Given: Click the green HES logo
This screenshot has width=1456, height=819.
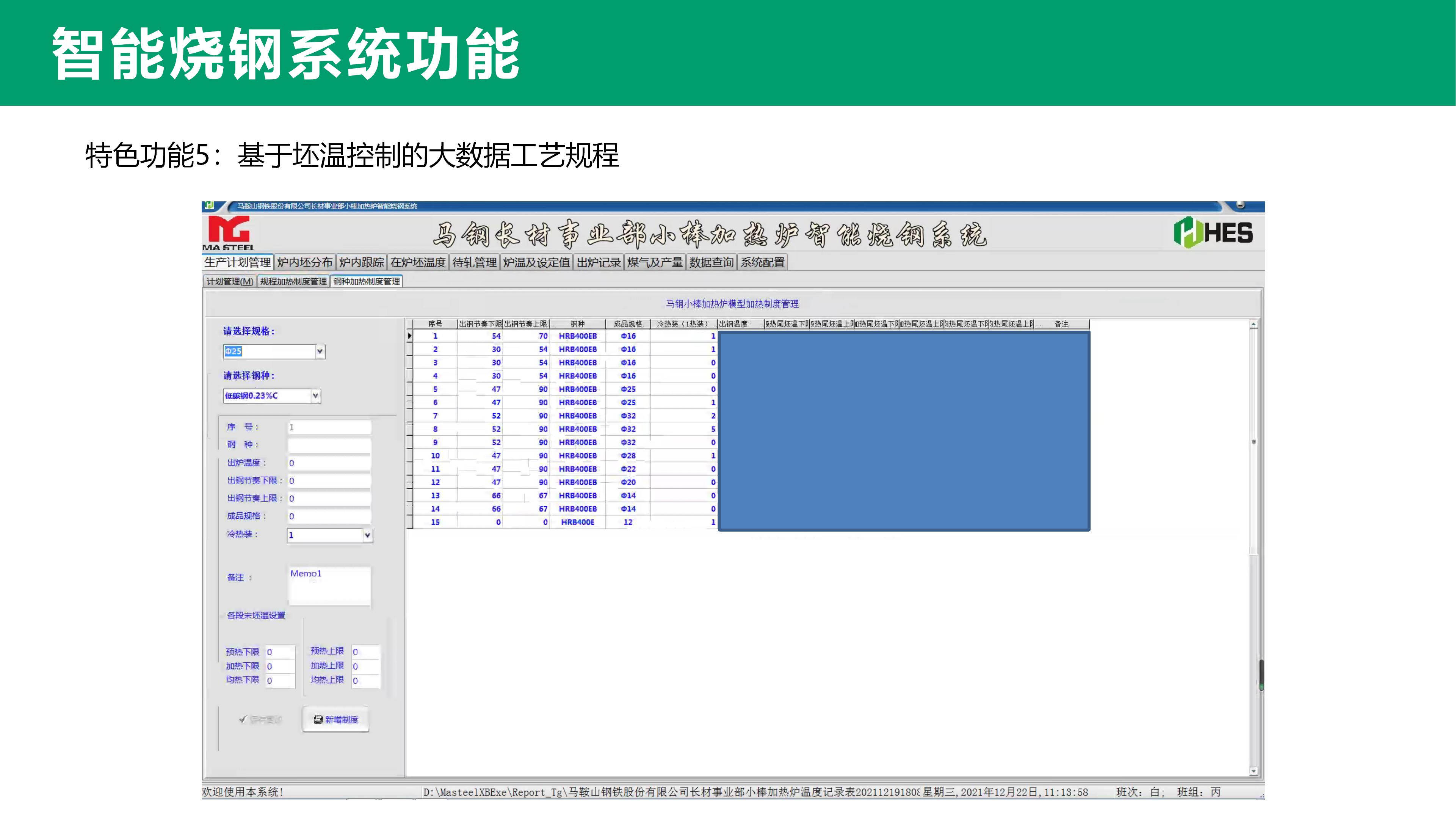Looking at the screenshot, I should 1213,232.
